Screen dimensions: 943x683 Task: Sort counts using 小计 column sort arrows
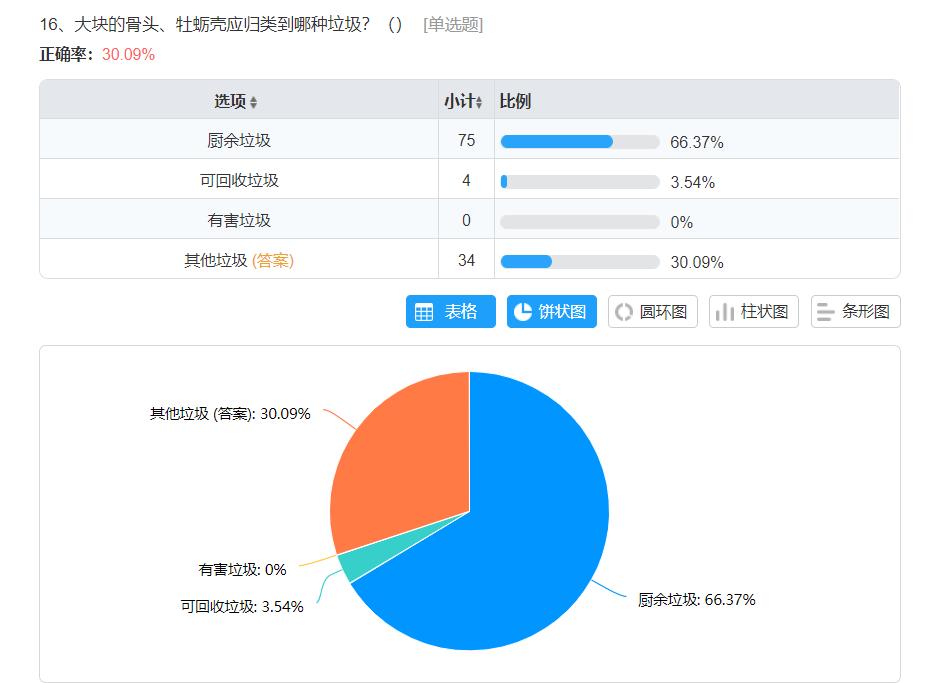(480, 103)
